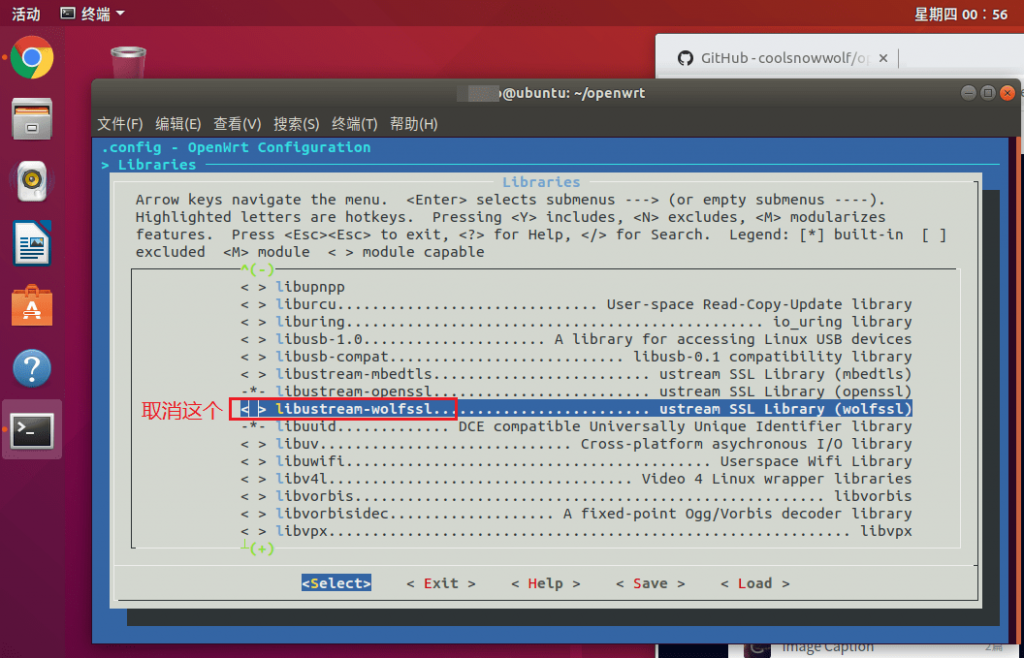
Task: Open the 文件(F) menu
Action: (x=120, y=124)
